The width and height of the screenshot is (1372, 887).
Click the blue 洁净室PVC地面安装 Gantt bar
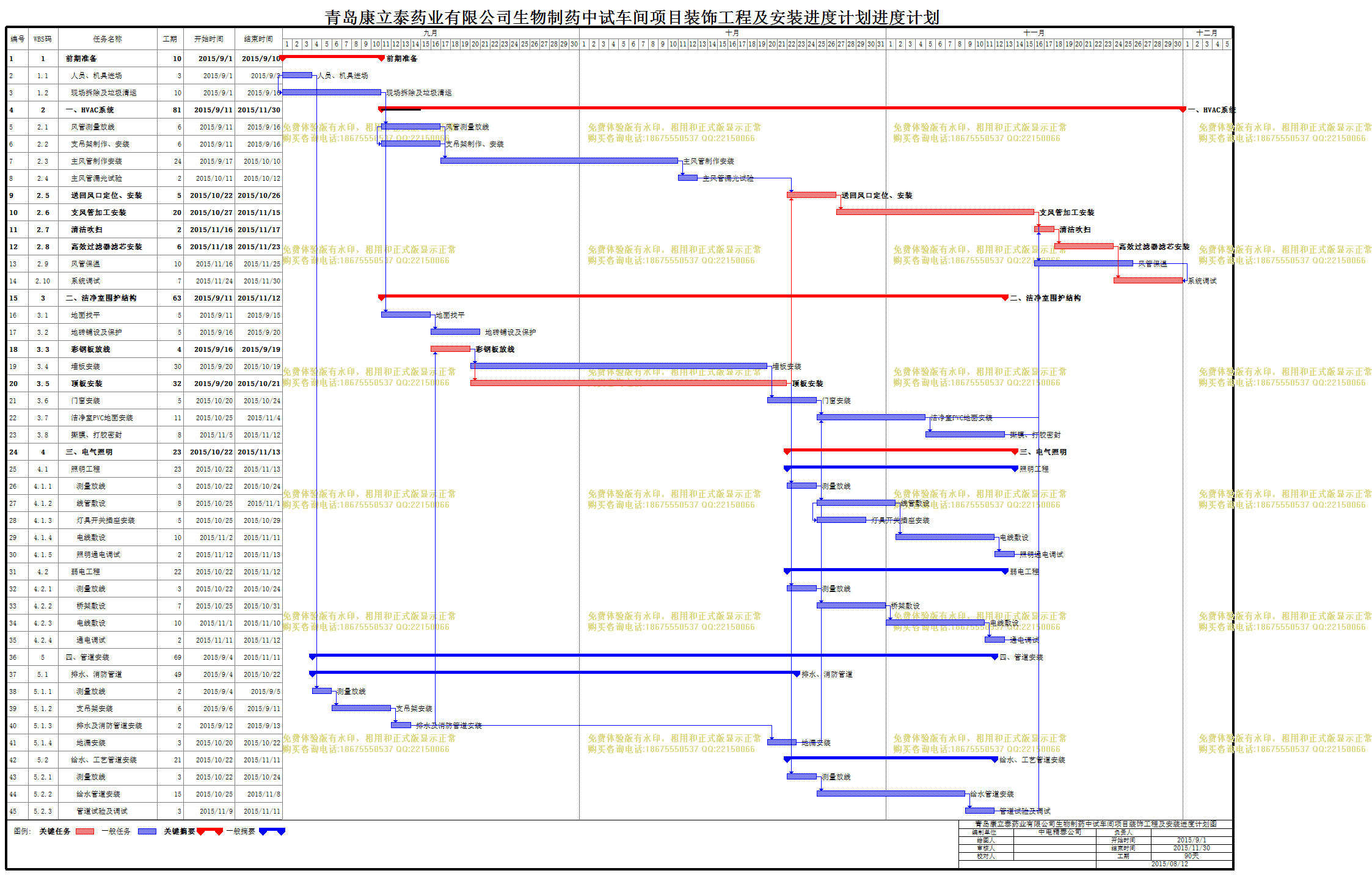871,417
